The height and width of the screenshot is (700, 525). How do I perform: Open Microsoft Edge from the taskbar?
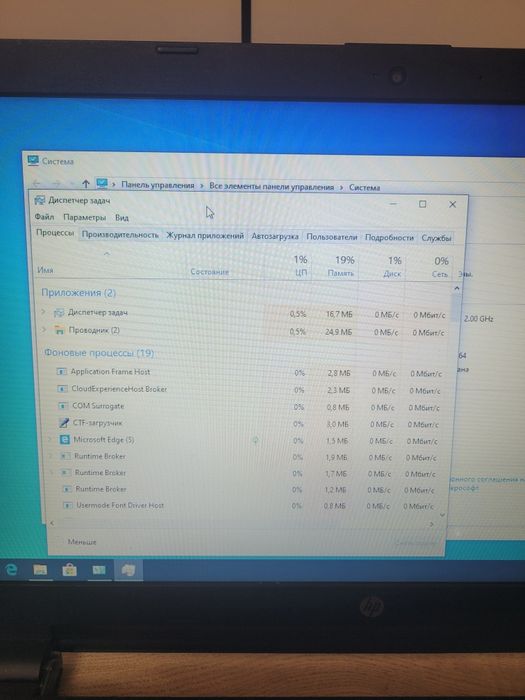click(x=12, y=569)
